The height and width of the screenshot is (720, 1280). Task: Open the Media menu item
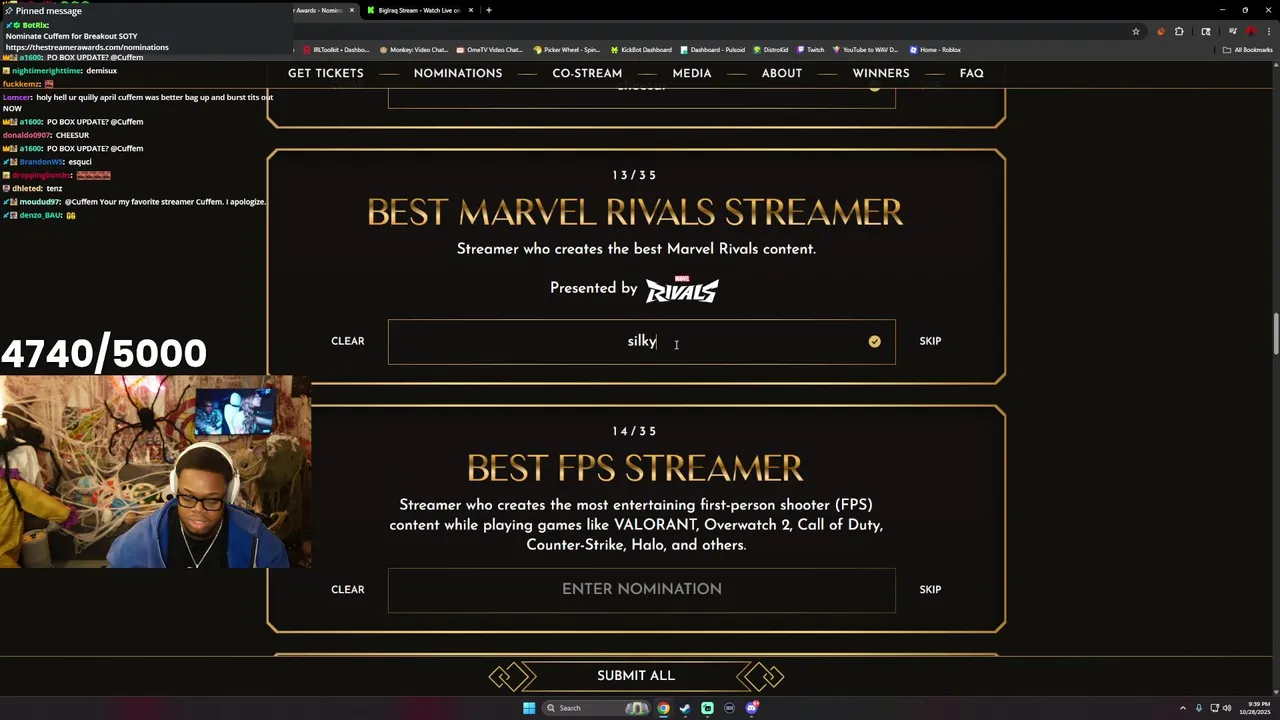click(692, 73)
